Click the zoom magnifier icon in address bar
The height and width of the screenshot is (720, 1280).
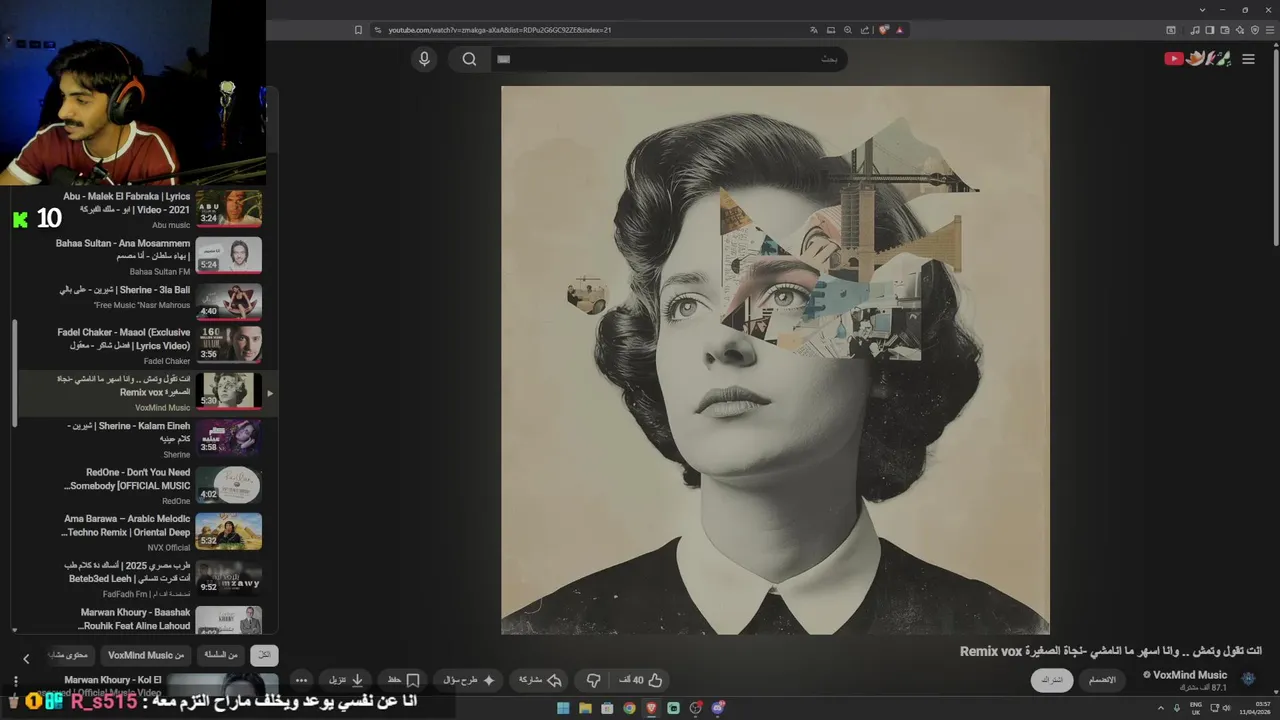[x=848, y=30]
